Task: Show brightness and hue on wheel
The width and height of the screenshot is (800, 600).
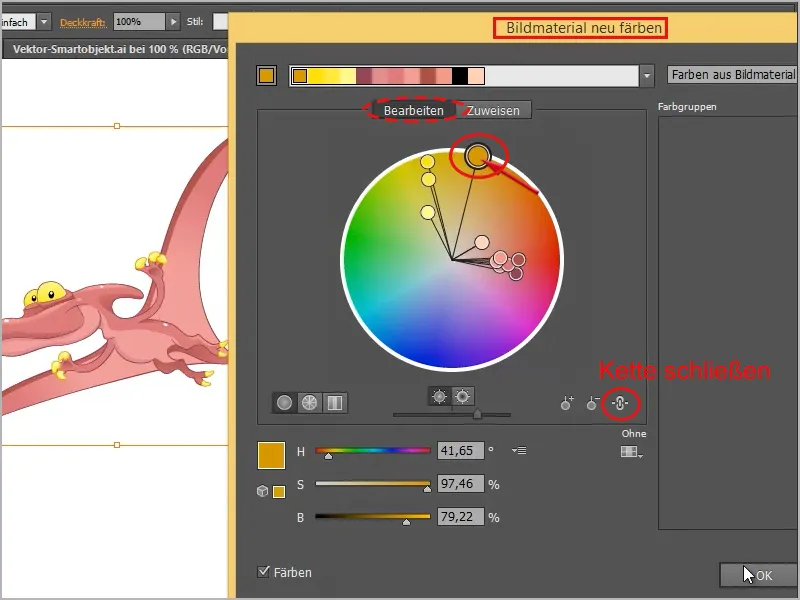Action: tap(463, 396)
